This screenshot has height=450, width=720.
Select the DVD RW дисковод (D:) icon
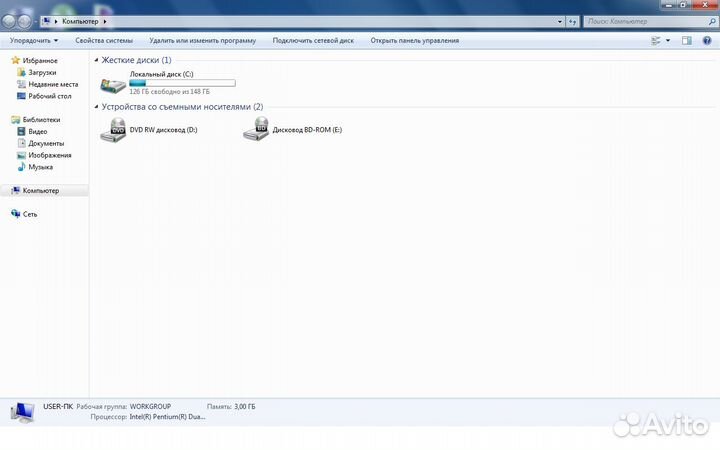pyautogui.click(x=113, y=130)
